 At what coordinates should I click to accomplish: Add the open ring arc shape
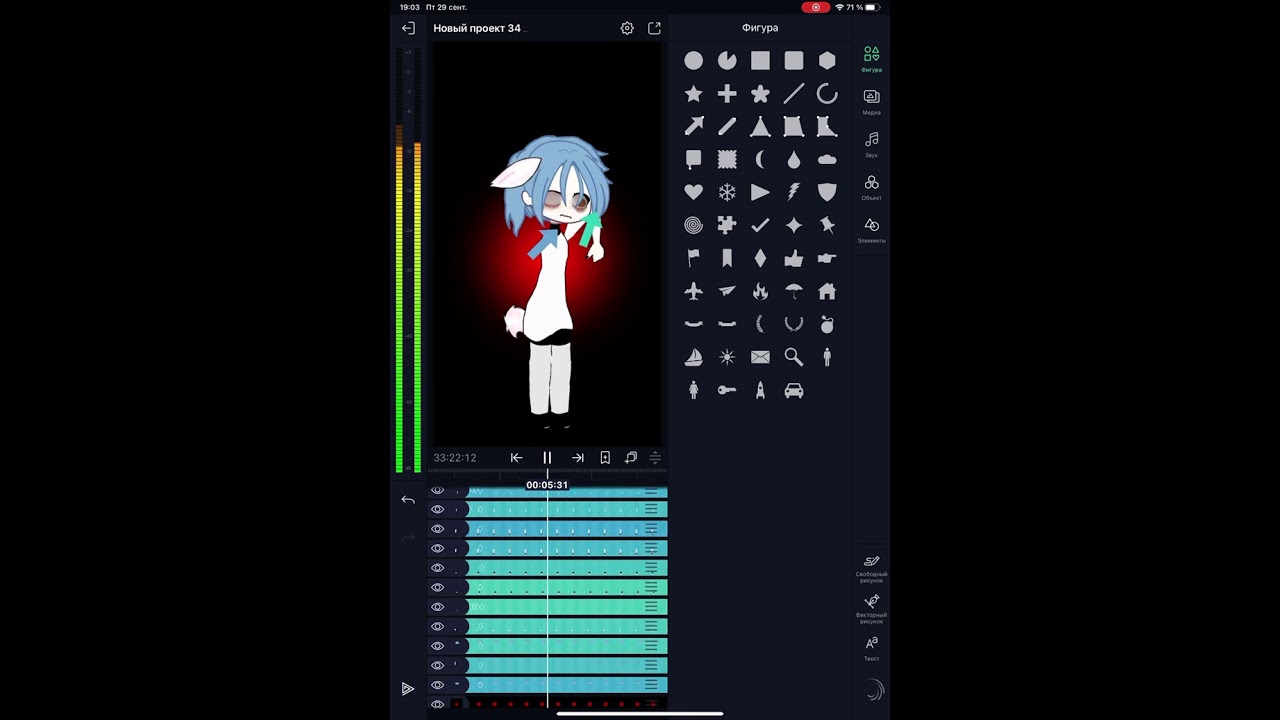pyautogui.click(x=827, y=94)
